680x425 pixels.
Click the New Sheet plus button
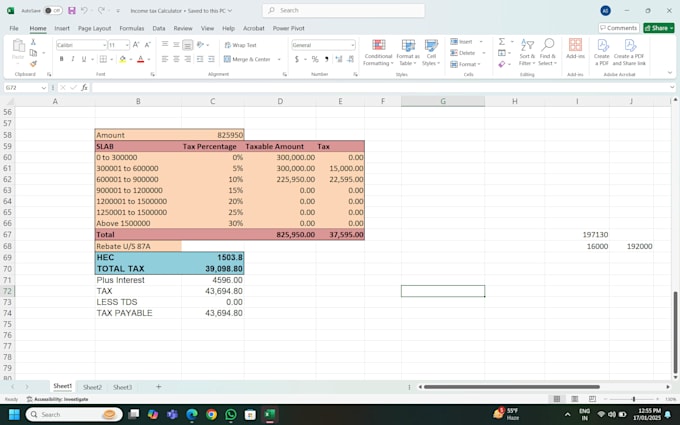click(x=158, y=386)
